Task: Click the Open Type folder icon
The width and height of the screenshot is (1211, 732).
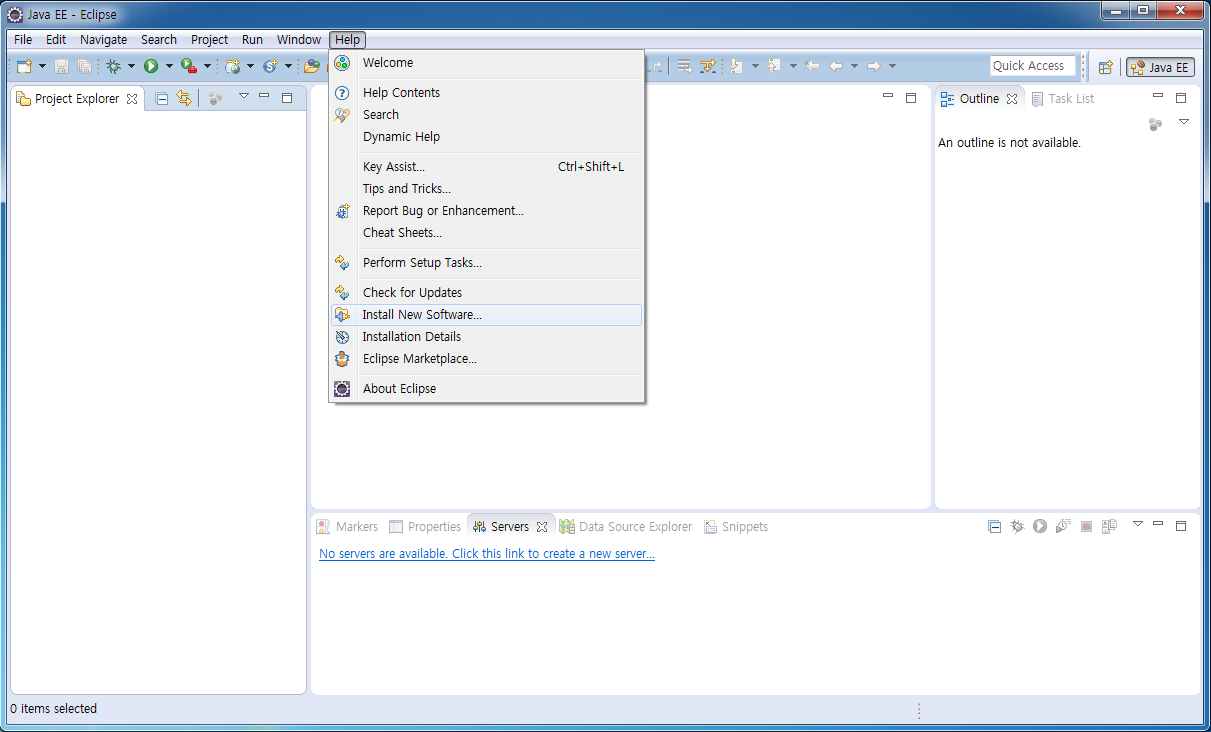Action: [x=312, y=66]
